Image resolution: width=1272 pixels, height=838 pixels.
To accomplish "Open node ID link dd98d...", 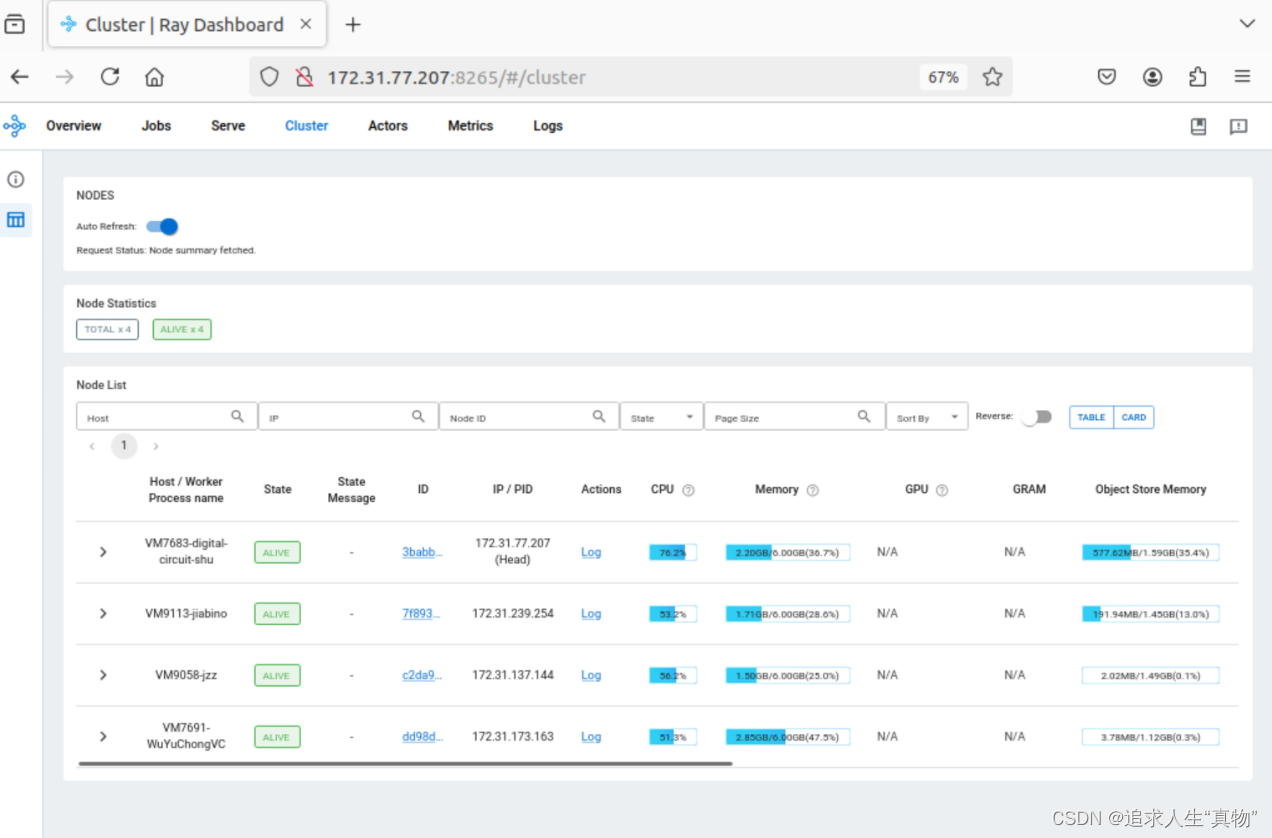I will click(x=422, y=737).
